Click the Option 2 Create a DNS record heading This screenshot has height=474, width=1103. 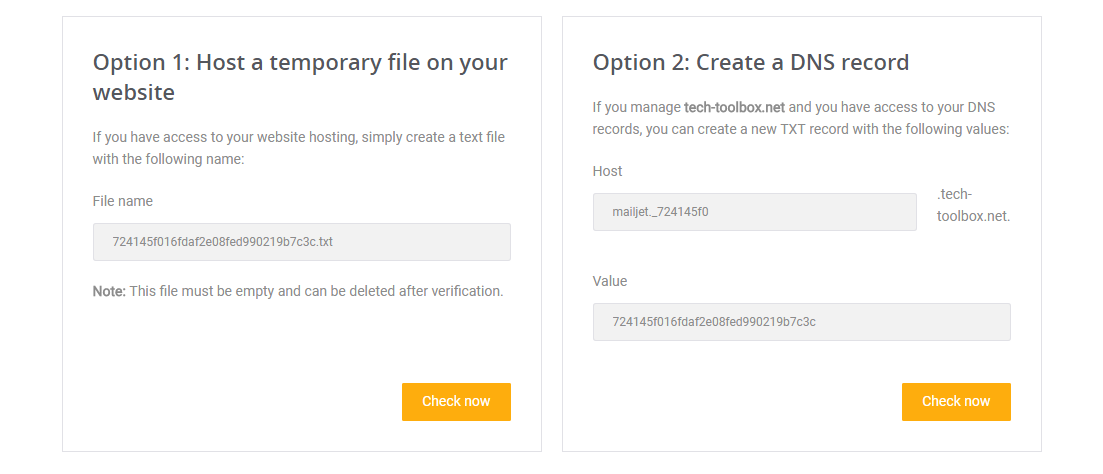tap(750, 62)
